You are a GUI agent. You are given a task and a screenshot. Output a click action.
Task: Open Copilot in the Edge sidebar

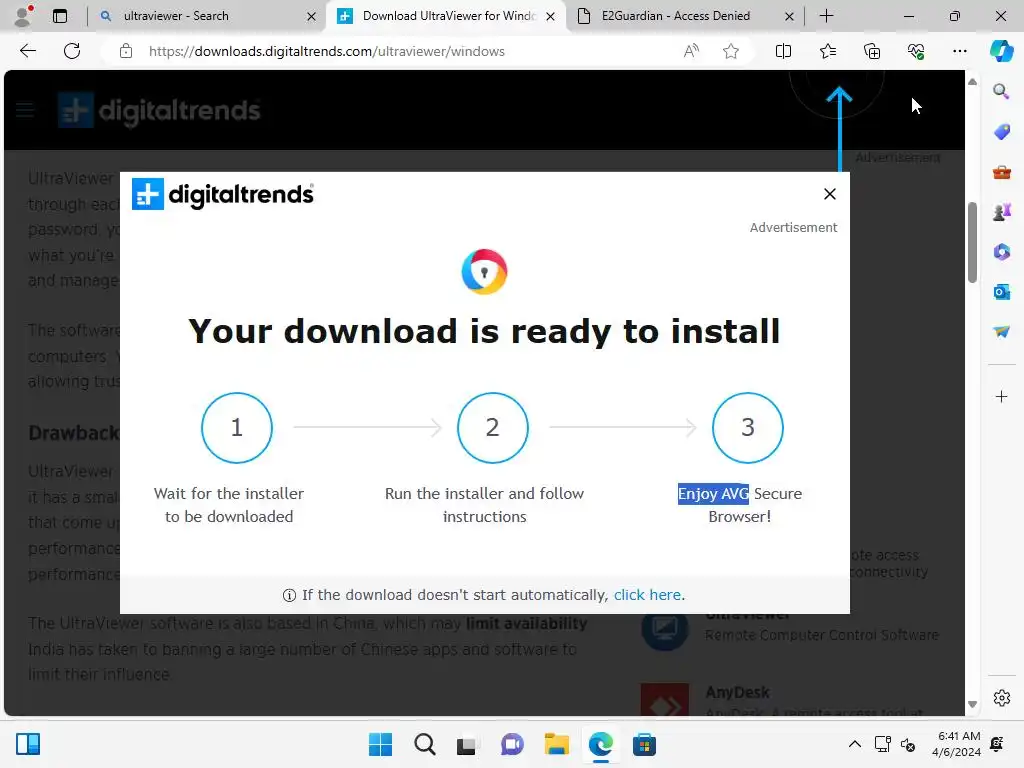pyautogui.click(x=1001, y=51)
